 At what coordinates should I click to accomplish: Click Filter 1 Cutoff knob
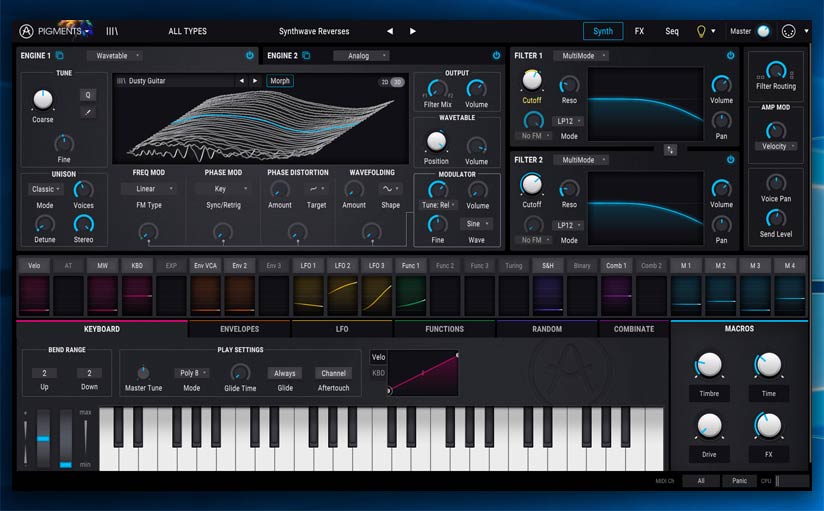pyautogui.click(x=532, y=80)
